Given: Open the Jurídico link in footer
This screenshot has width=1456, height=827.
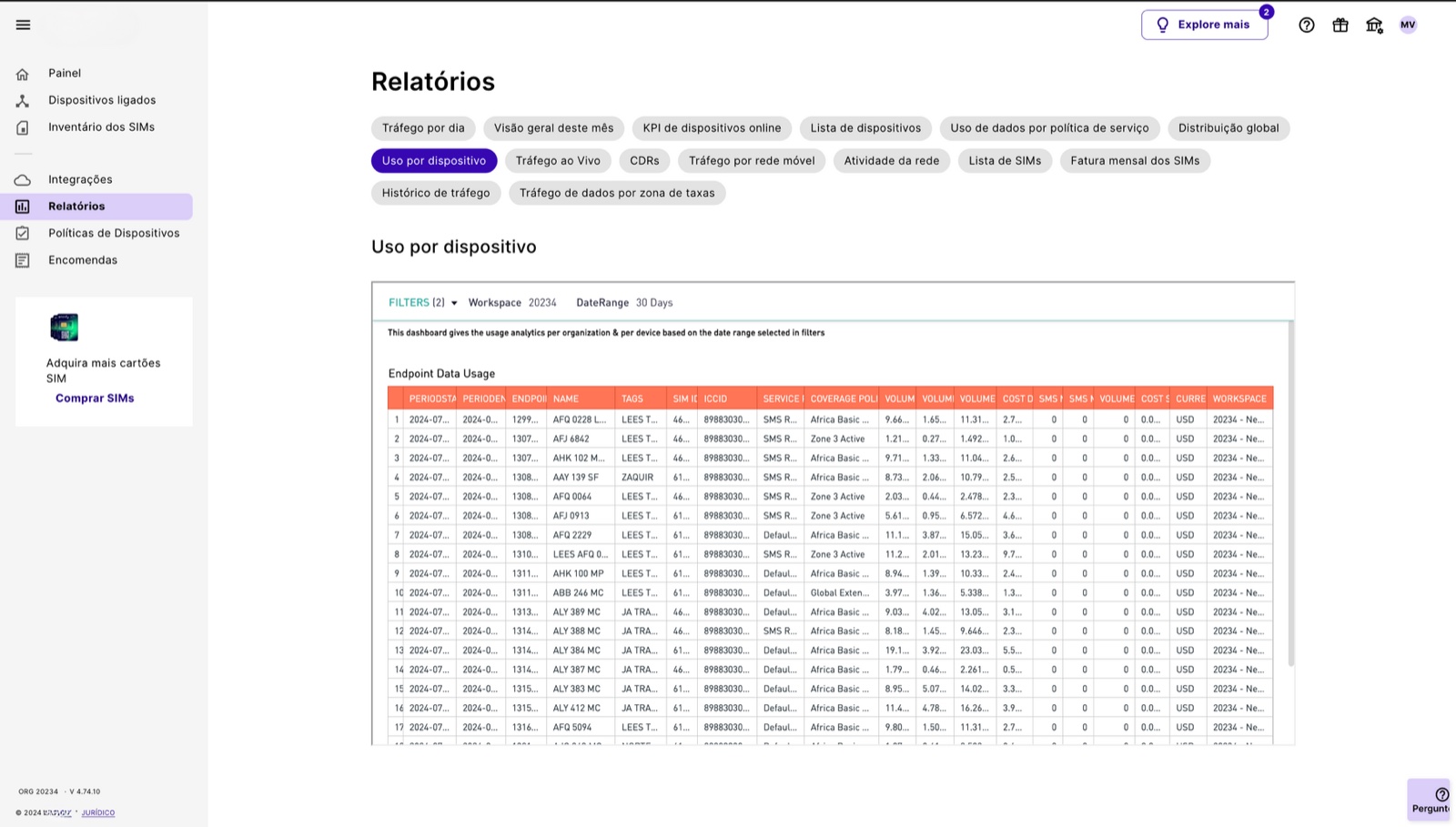Looking at the screenshot, I should 98,812.
